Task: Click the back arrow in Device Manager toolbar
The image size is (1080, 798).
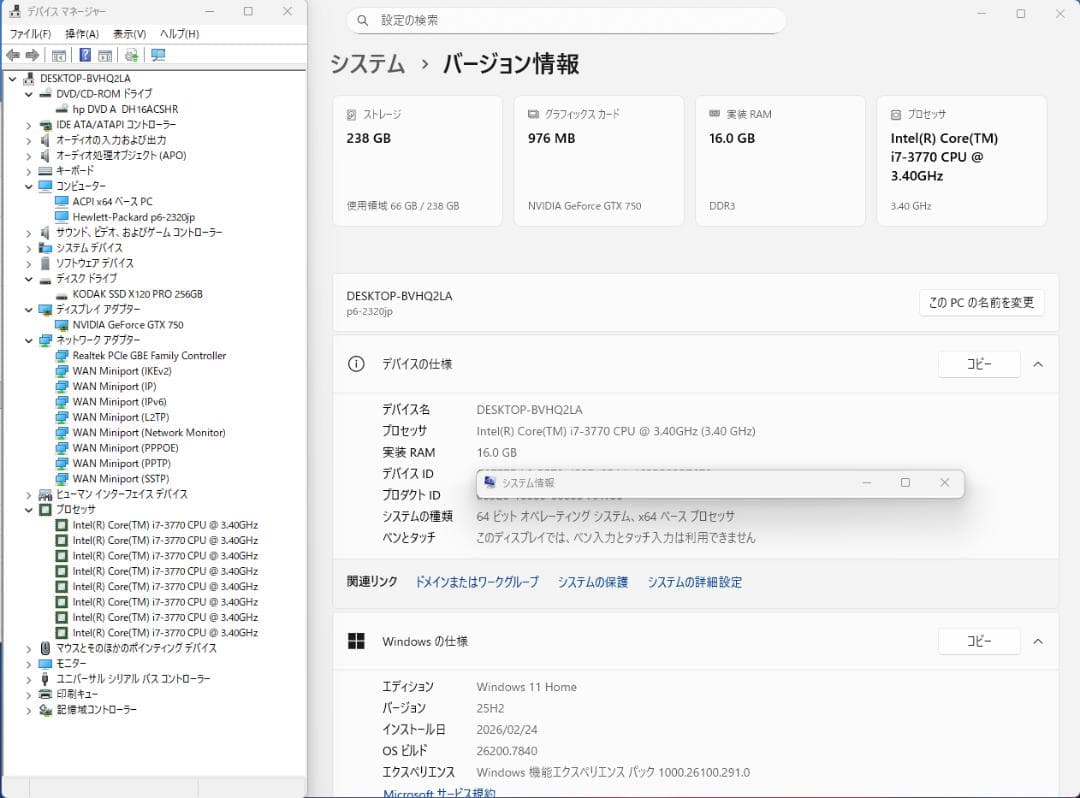Action: point(12,55)
